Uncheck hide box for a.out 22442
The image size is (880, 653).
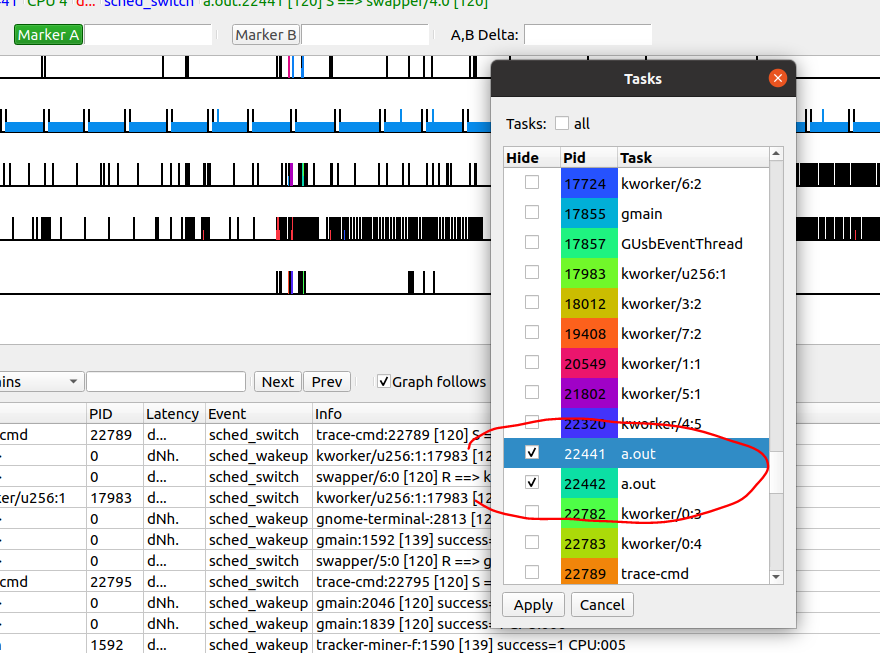532,483
